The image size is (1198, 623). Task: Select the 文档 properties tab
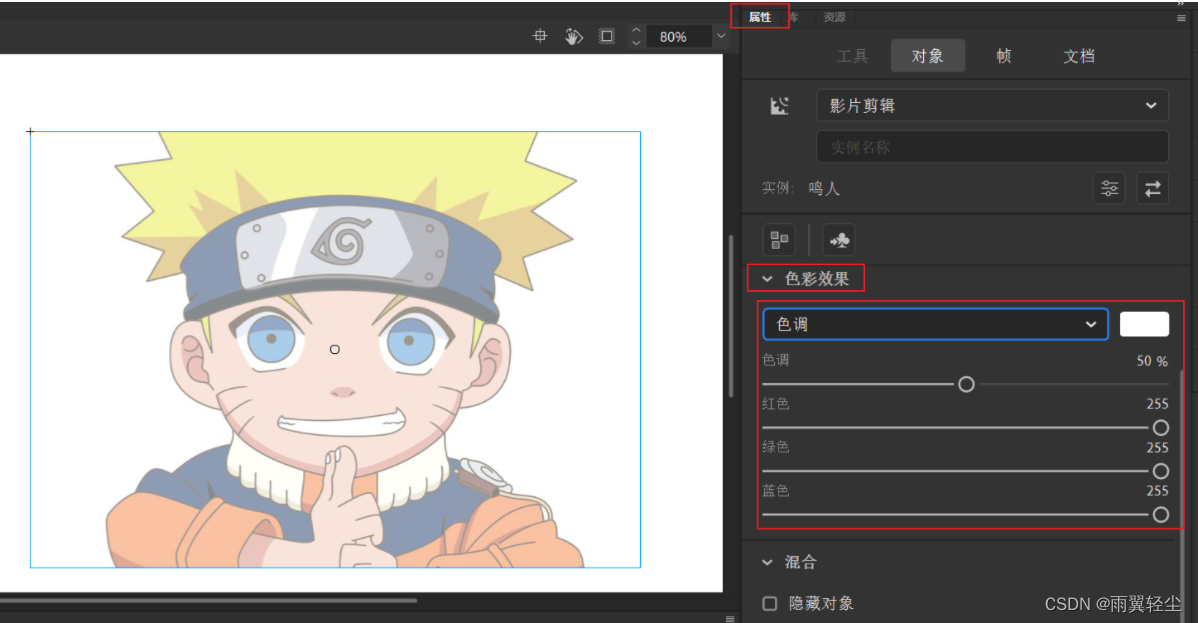pyautogui.click(x=1080, y=56)
